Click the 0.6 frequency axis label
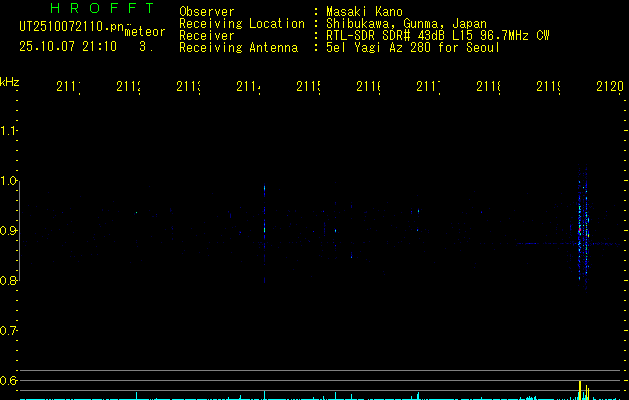This screenshot has width=629, height=400. pos(8,380)
